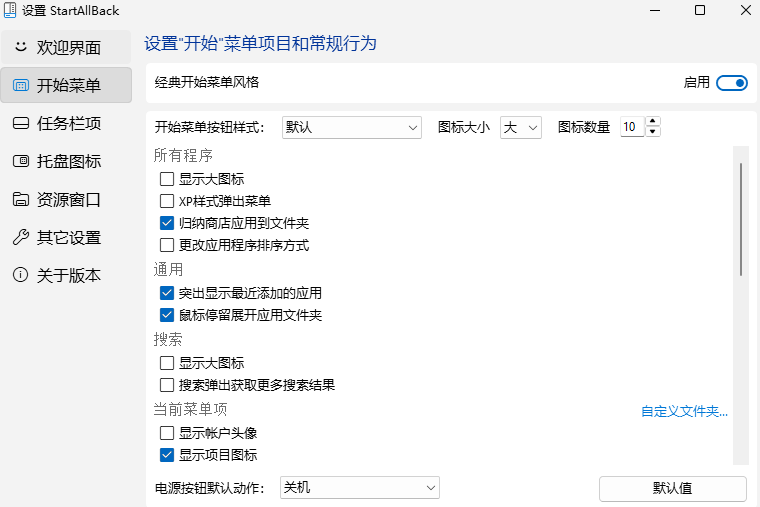Click the 托盘图标 sidebar icon
Image resolution: width=760 pixels, height=507 pixels.
(x=20, y=161)
